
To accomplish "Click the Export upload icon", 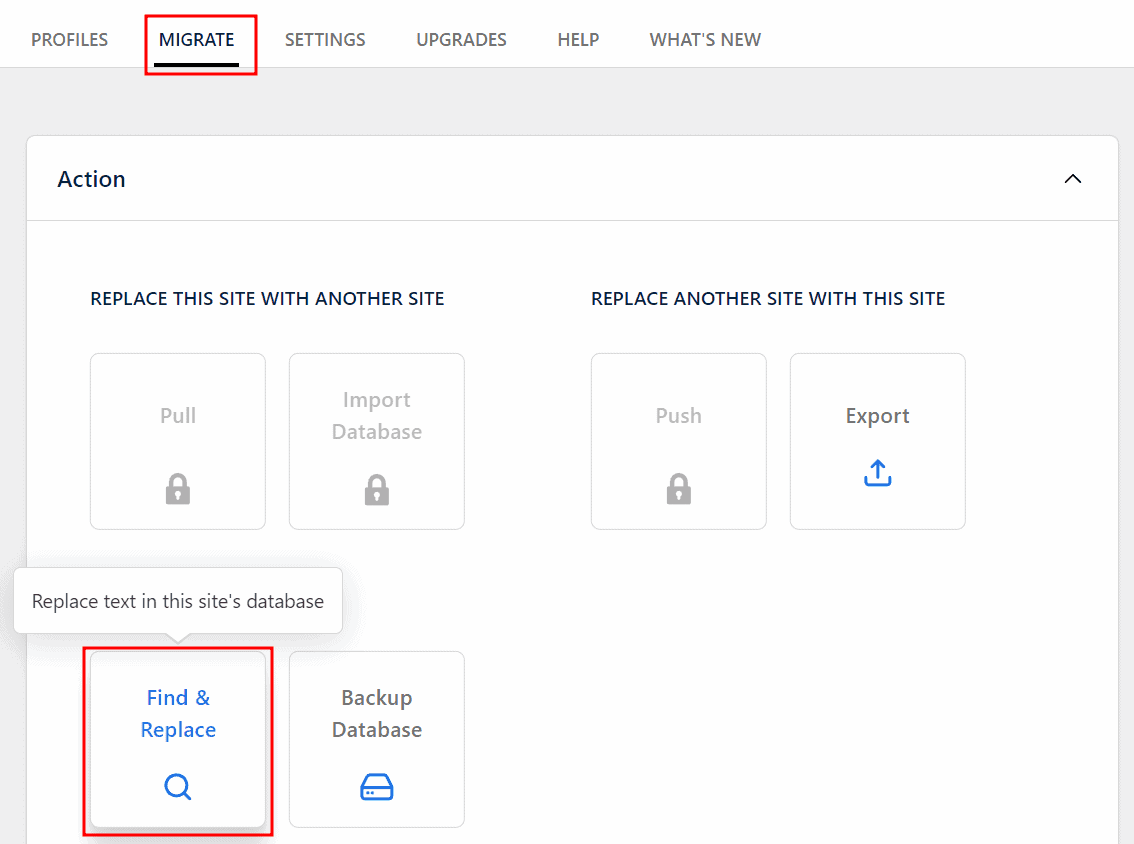I will pos(877,472).
